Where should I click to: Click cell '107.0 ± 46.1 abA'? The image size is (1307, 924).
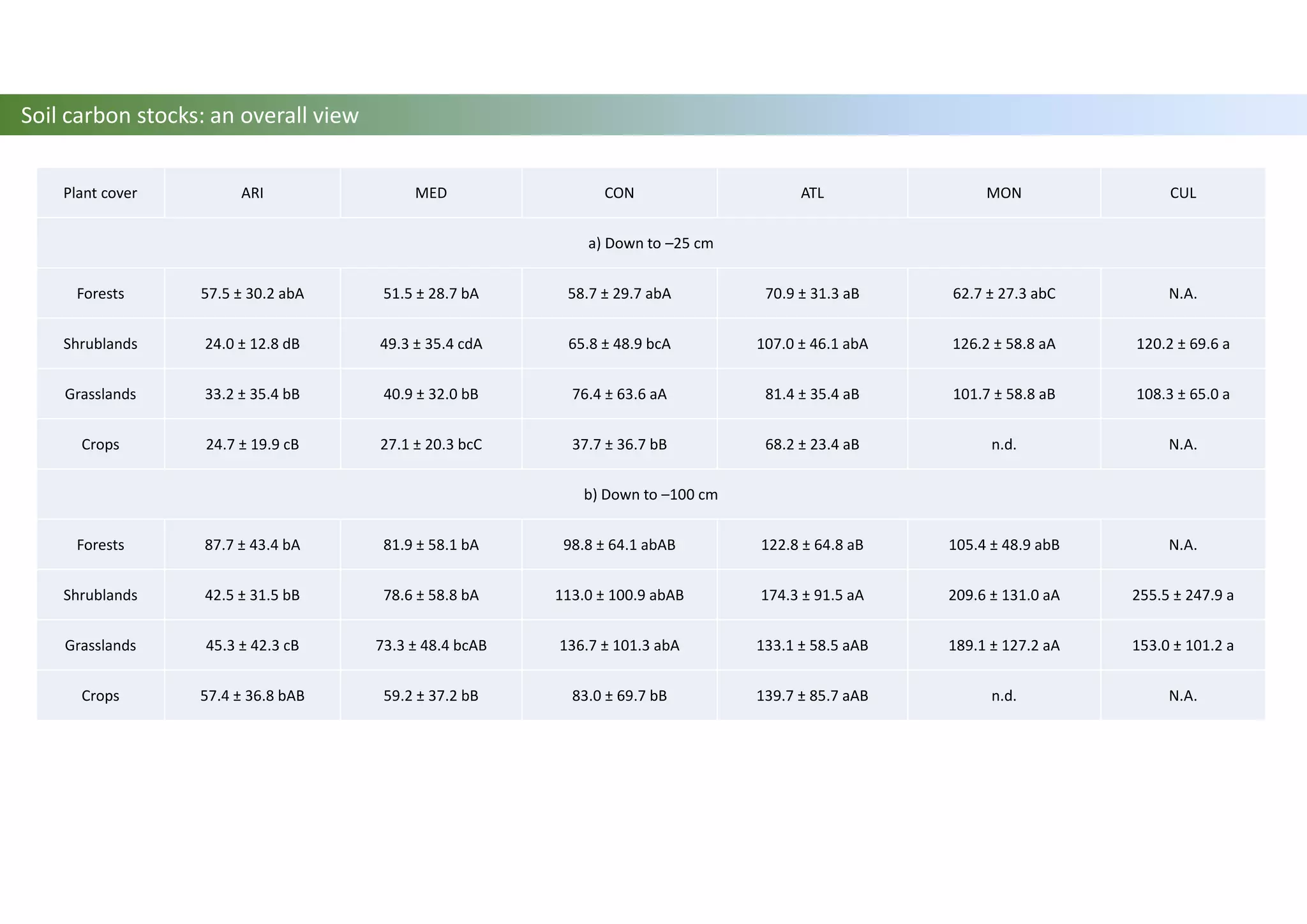[x=812, y=344]
